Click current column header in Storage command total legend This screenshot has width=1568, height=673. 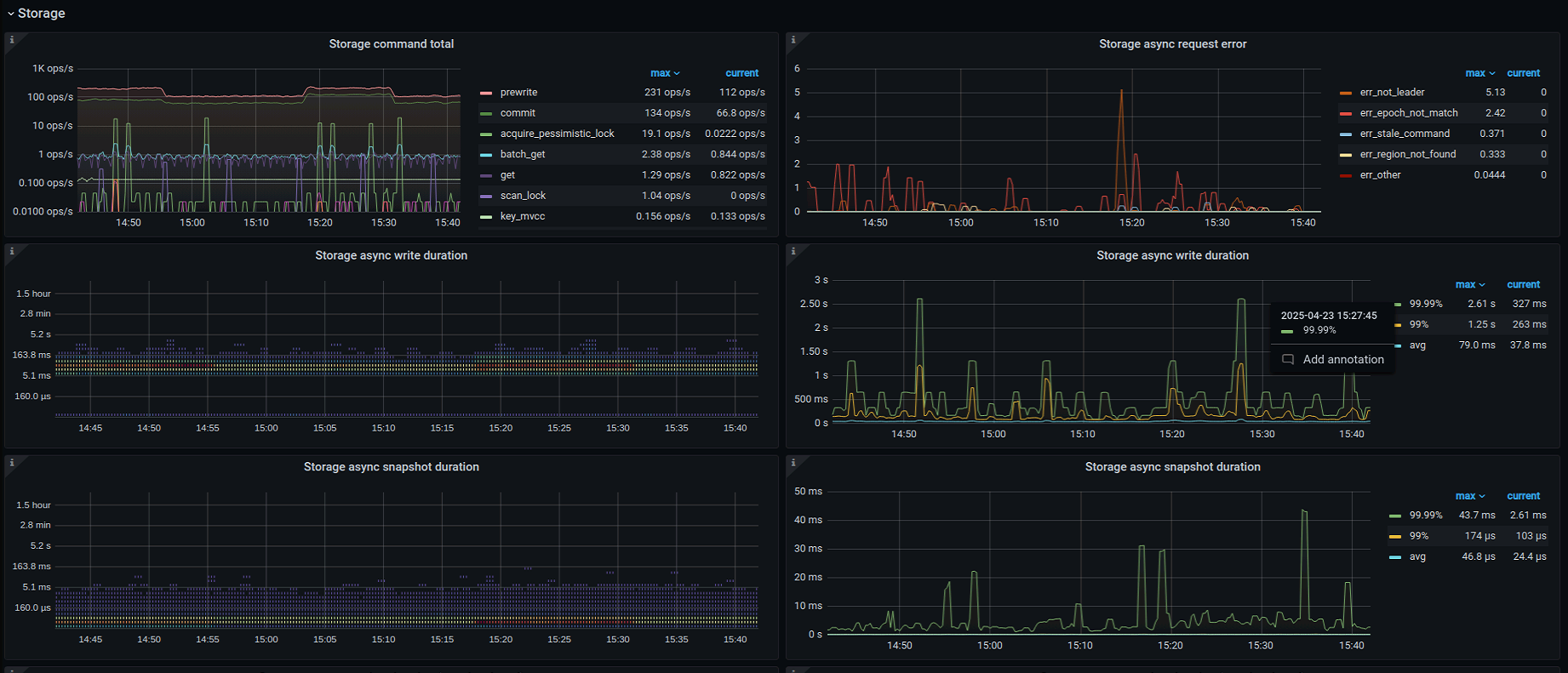pos(741,73)
